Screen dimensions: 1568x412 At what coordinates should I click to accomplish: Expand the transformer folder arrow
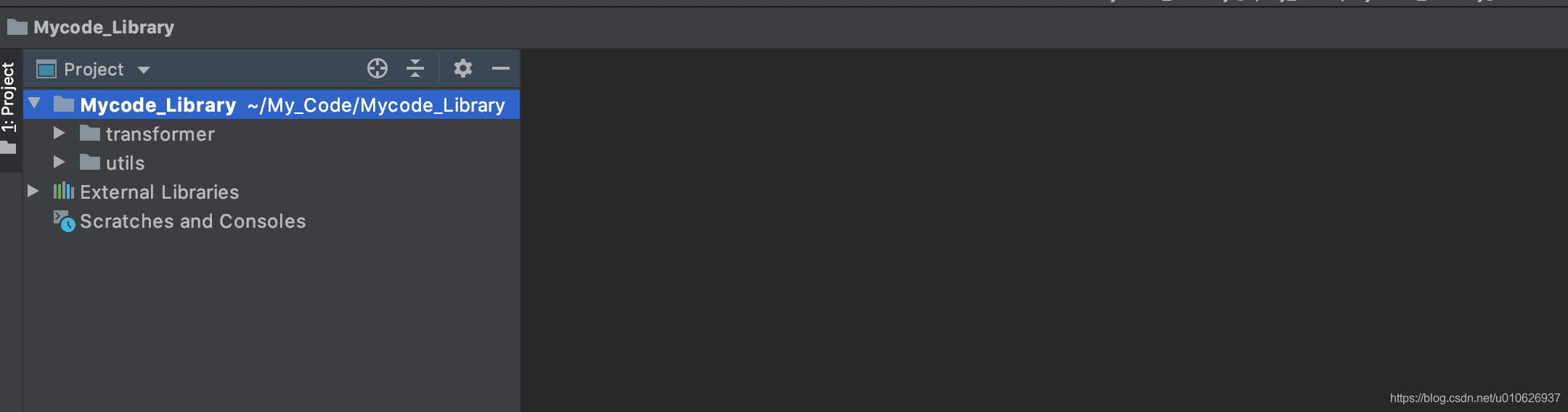60,133
